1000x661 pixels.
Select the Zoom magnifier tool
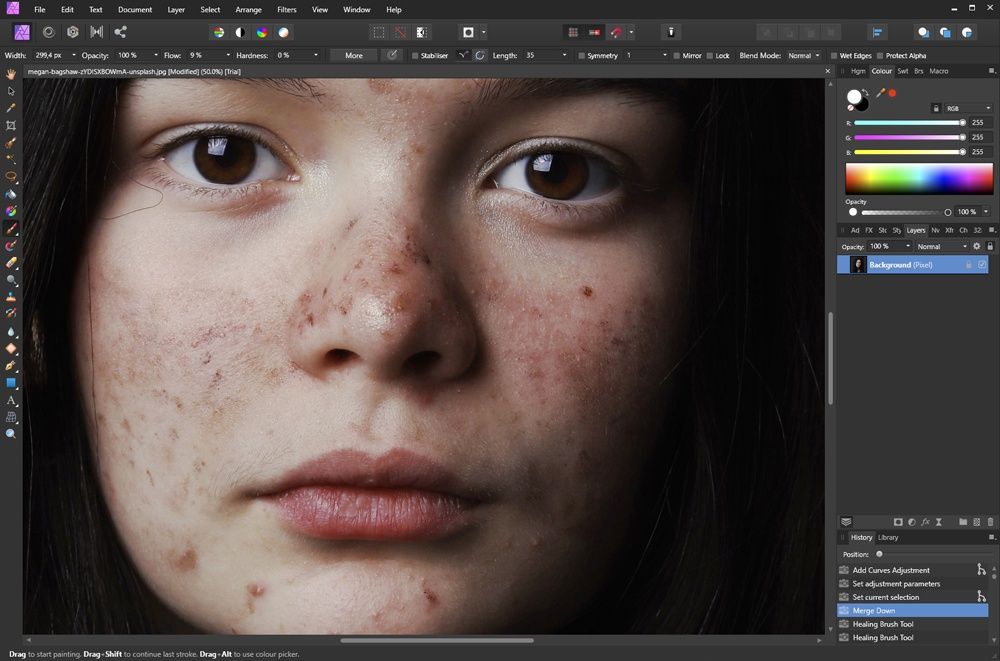click(x=11, y=434)
